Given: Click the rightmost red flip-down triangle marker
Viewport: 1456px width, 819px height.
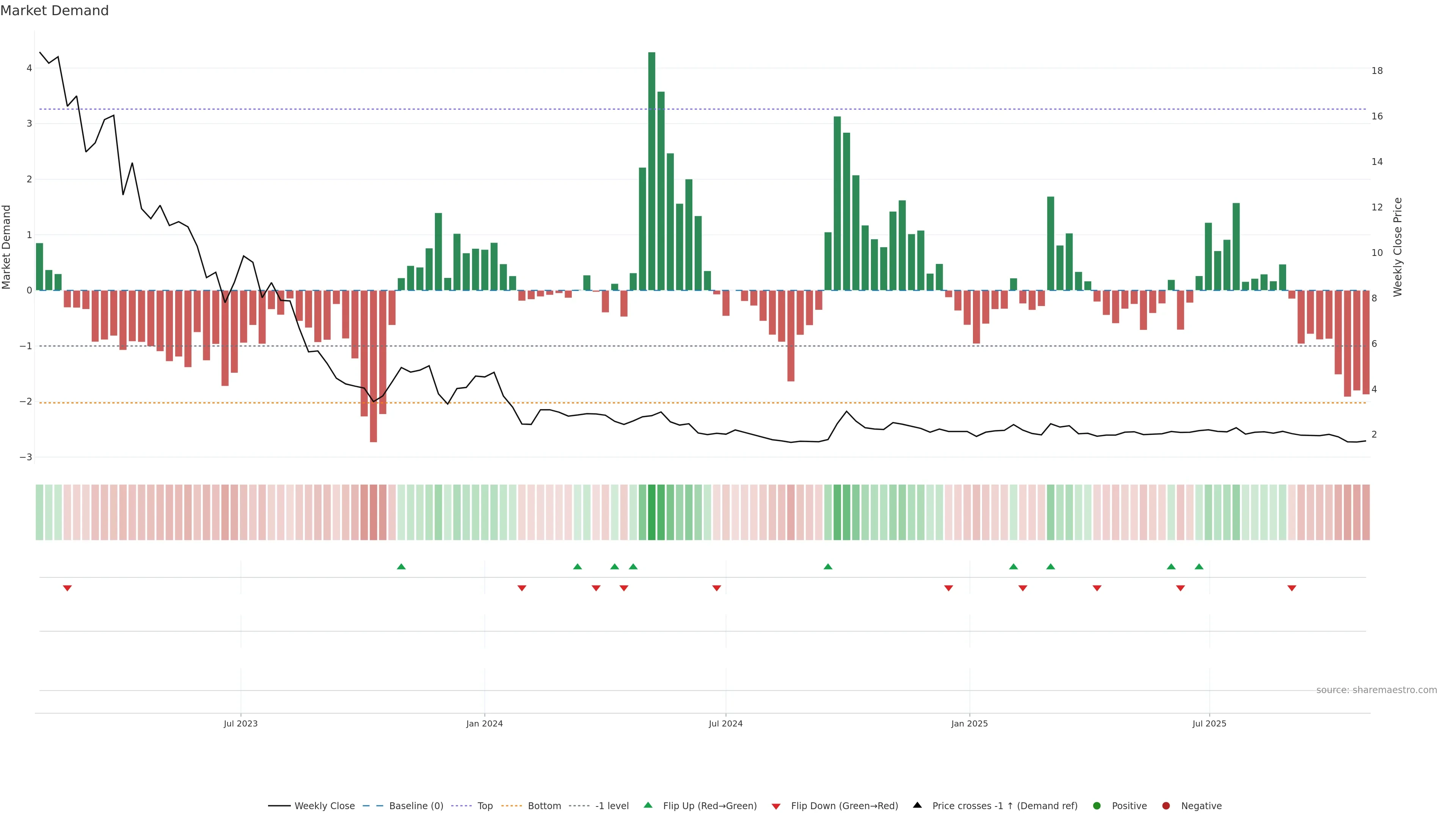Looking at the screenshot, I should pyautogui.click(x=1291, y=588).
